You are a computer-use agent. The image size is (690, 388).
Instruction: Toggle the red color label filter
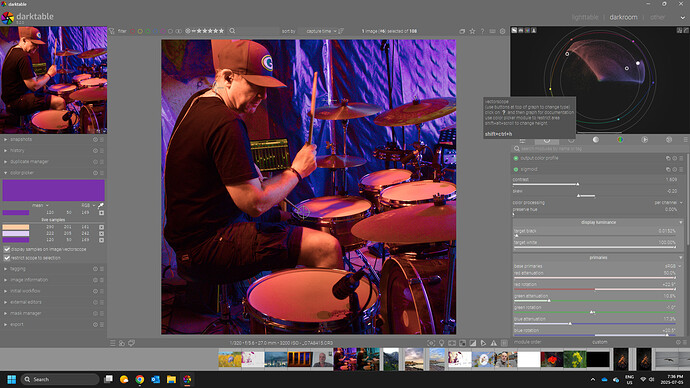pos(132,31)
